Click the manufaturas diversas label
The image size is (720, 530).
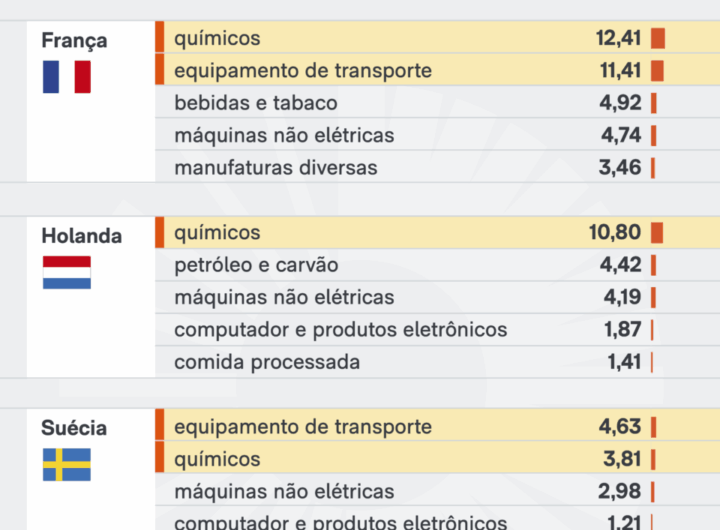click(276, 167)
